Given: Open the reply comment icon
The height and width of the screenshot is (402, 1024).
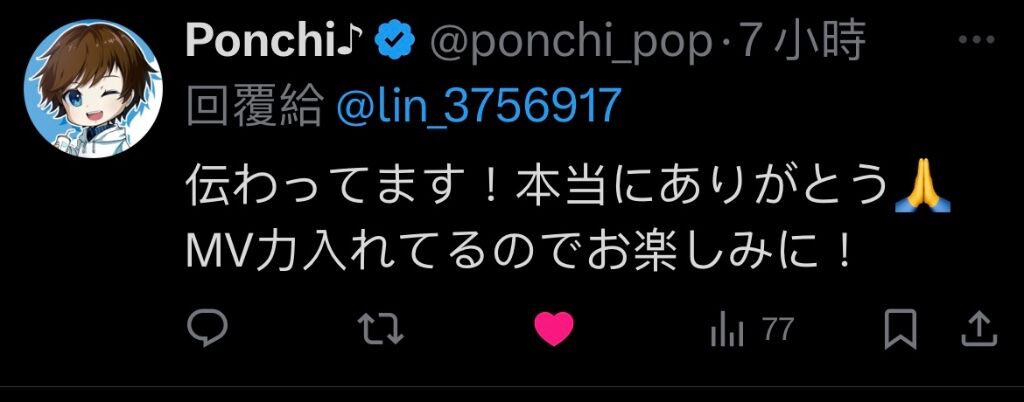Looking at the screenshot, I should coord(207,328).
